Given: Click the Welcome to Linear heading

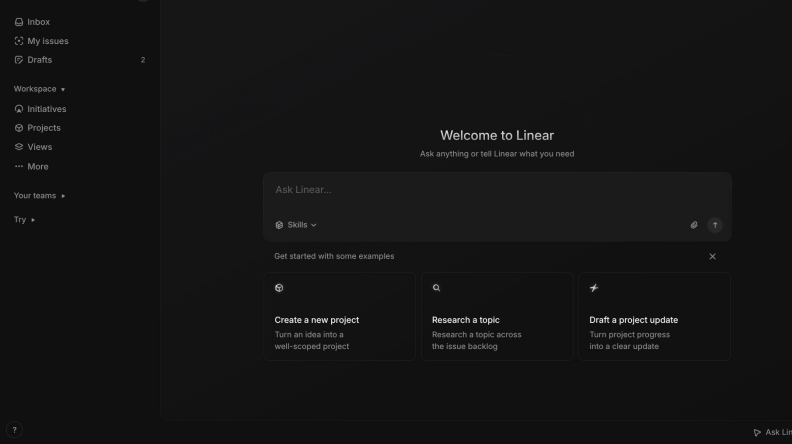Looking at the screenshot, I should point(497,135).
